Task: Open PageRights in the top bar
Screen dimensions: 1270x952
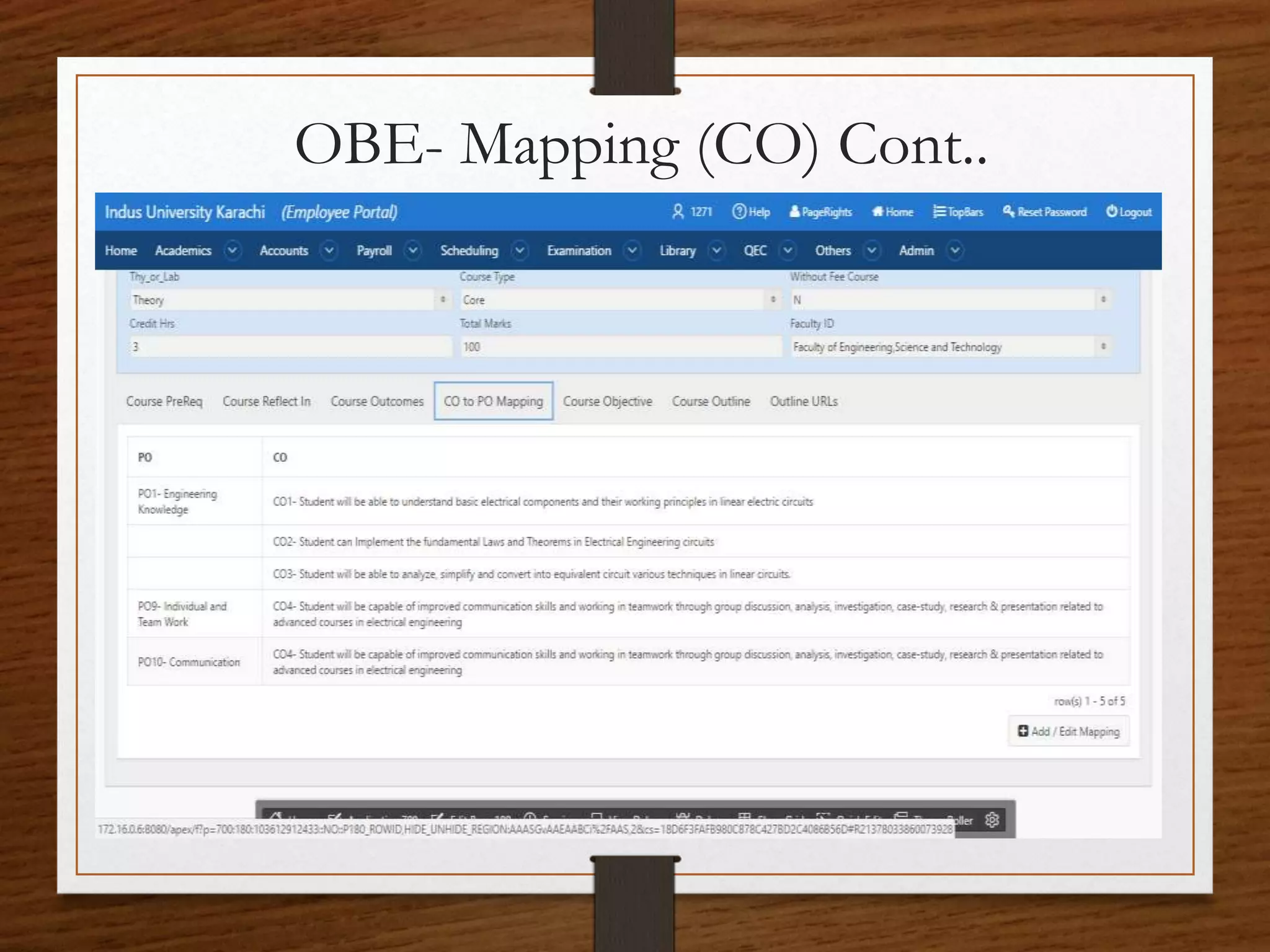Action: click(820, 212)
